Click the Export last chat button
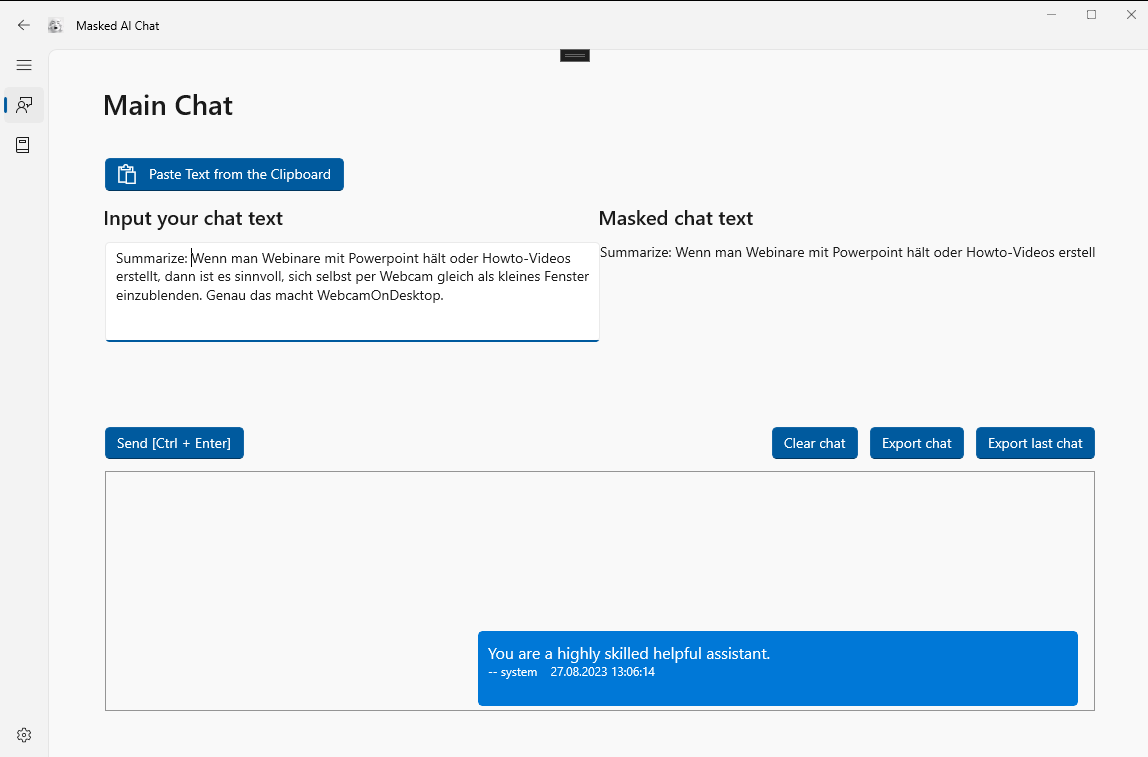Viewport: 1148px width, 757px height. [1035, 443]
